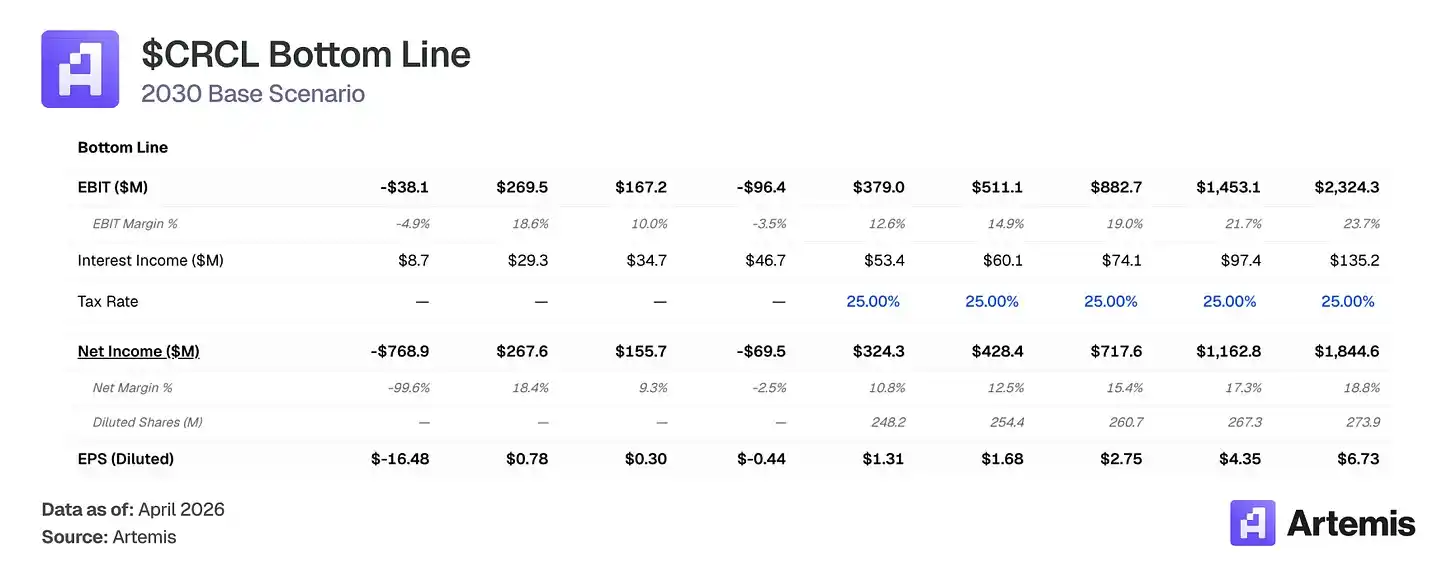The image size is (1456, 561).
Task: Select the "EBIT ($M)" row label
Action: click(113, 187)
